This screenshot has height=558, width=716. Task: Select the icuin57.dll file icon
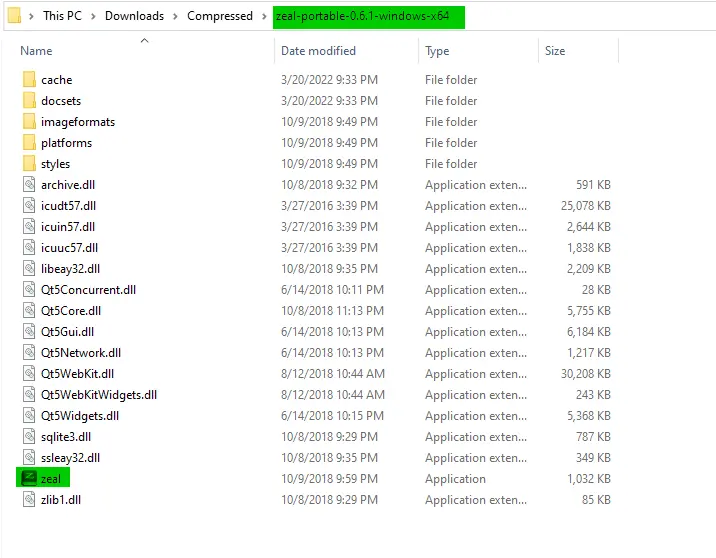tap(29, 226)
